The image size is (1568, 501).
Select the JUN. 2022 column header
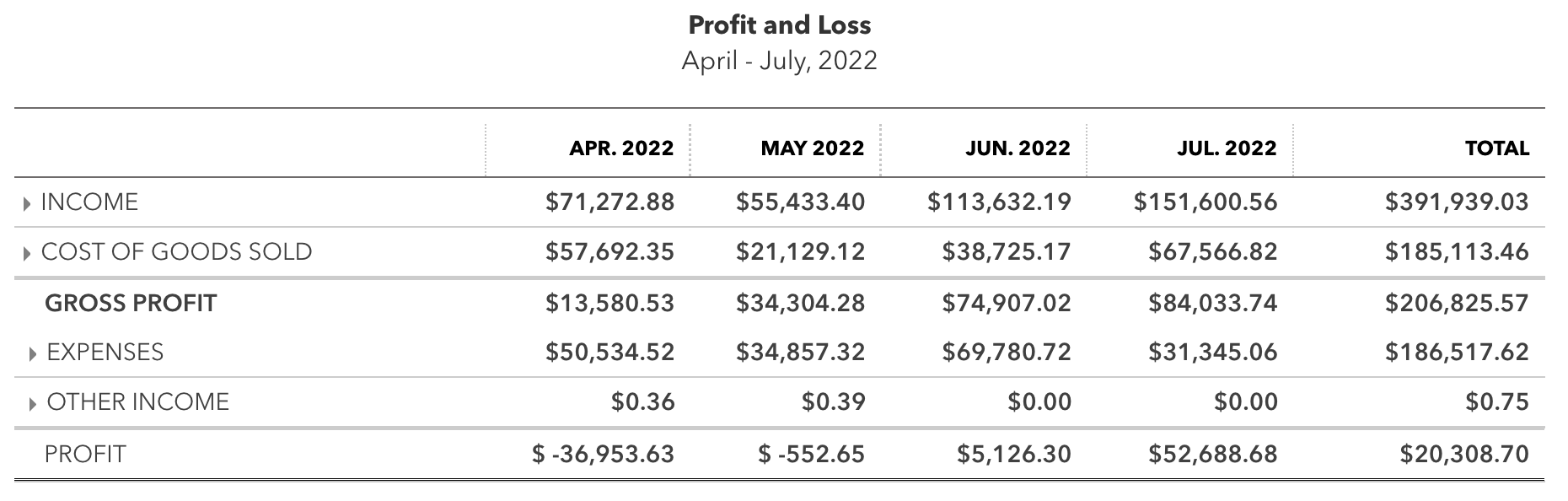(1018, 148)
